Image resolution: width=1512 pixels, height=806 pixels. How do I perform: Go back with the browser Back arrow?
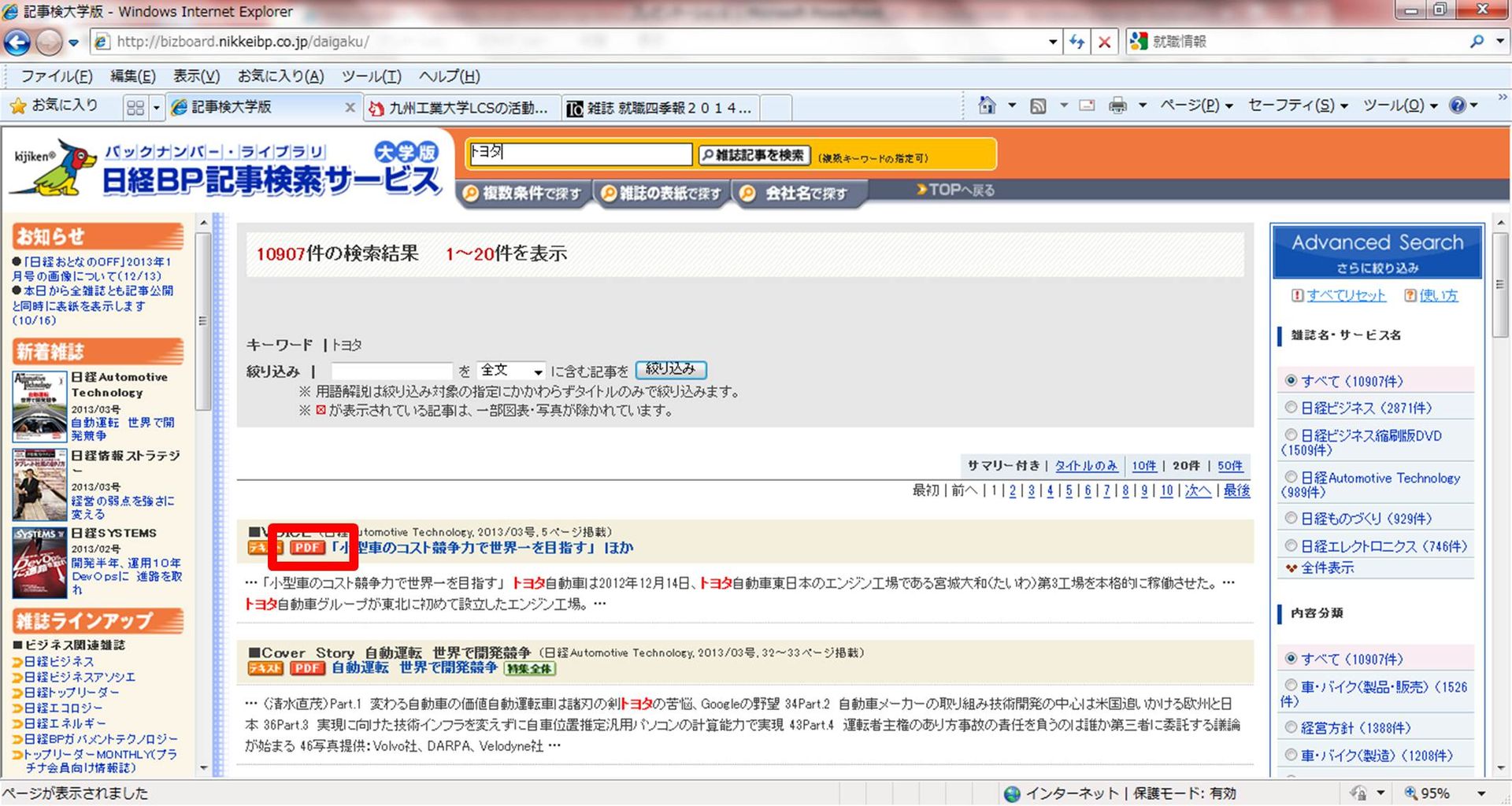17,42
